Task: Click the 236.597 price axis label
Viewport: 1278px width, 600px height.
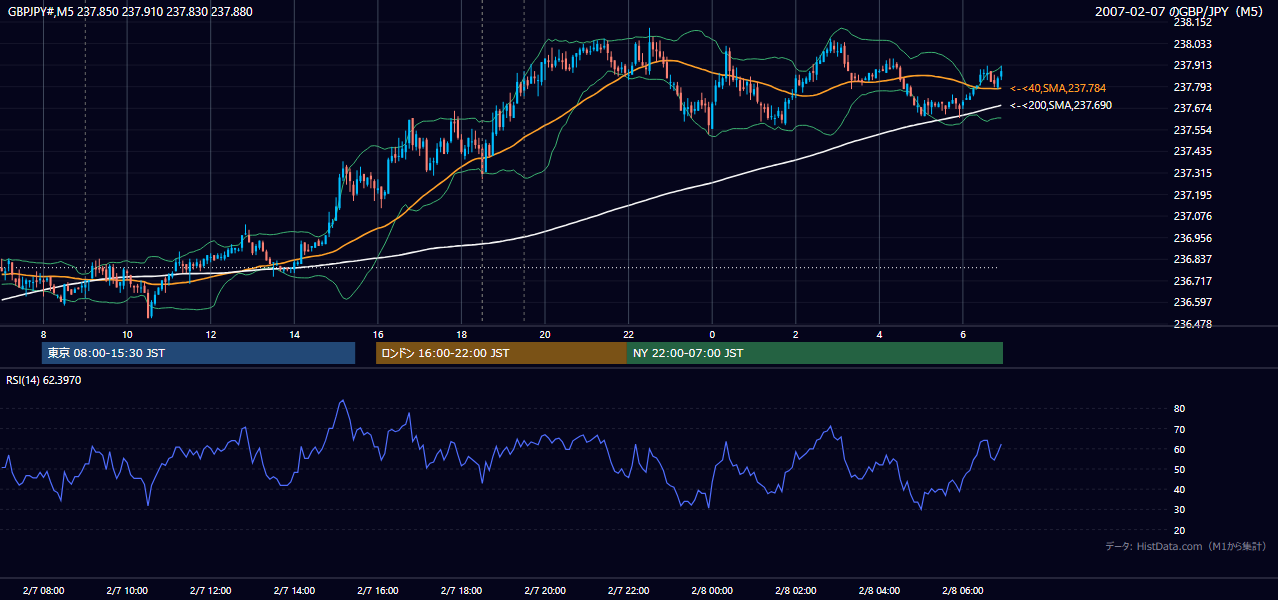Action: pyautogui.click(x=1192, y=302)
